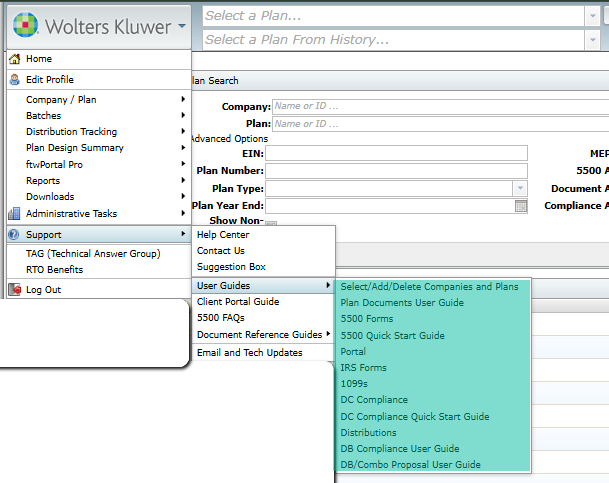Click the Advanced Options heading
609x483 pixels.
click(230, 139)
